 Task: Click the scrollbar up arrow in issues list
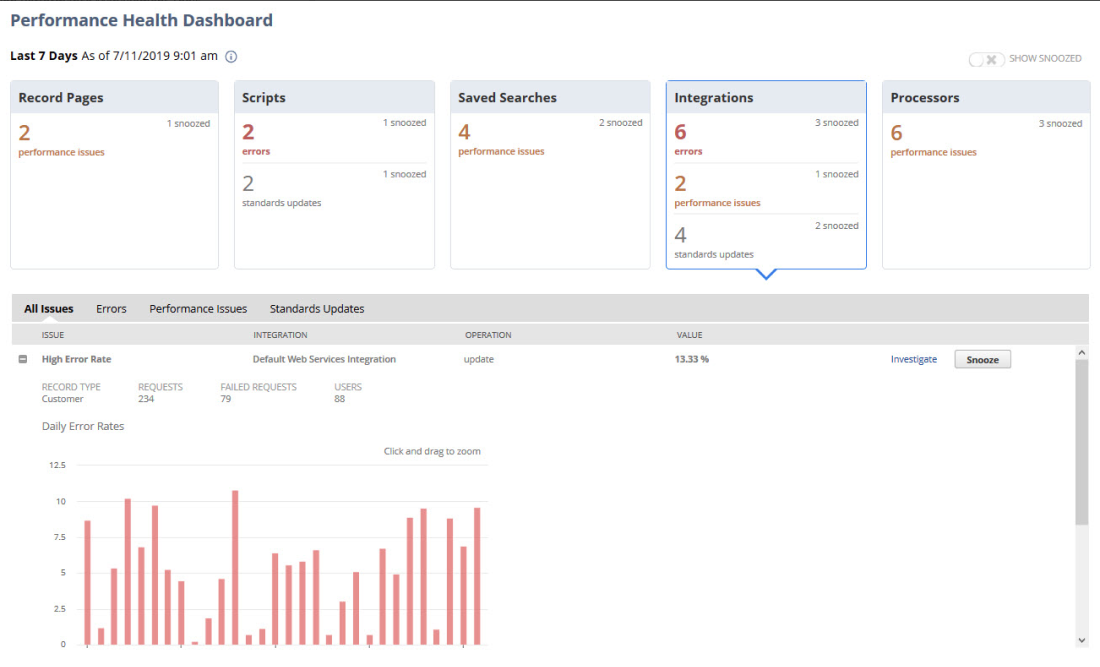(1081, 352)
